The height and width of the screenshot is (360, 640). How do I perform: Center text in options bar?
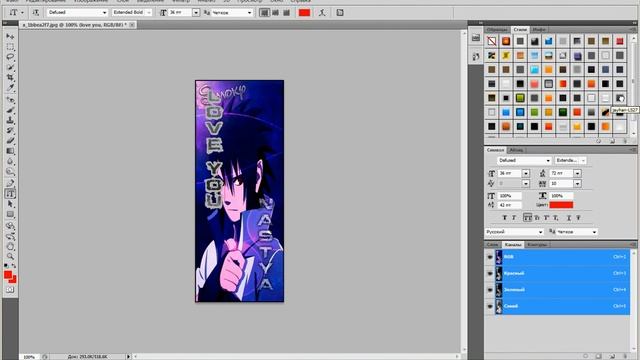pyautogui.click(x=276, y=13)
